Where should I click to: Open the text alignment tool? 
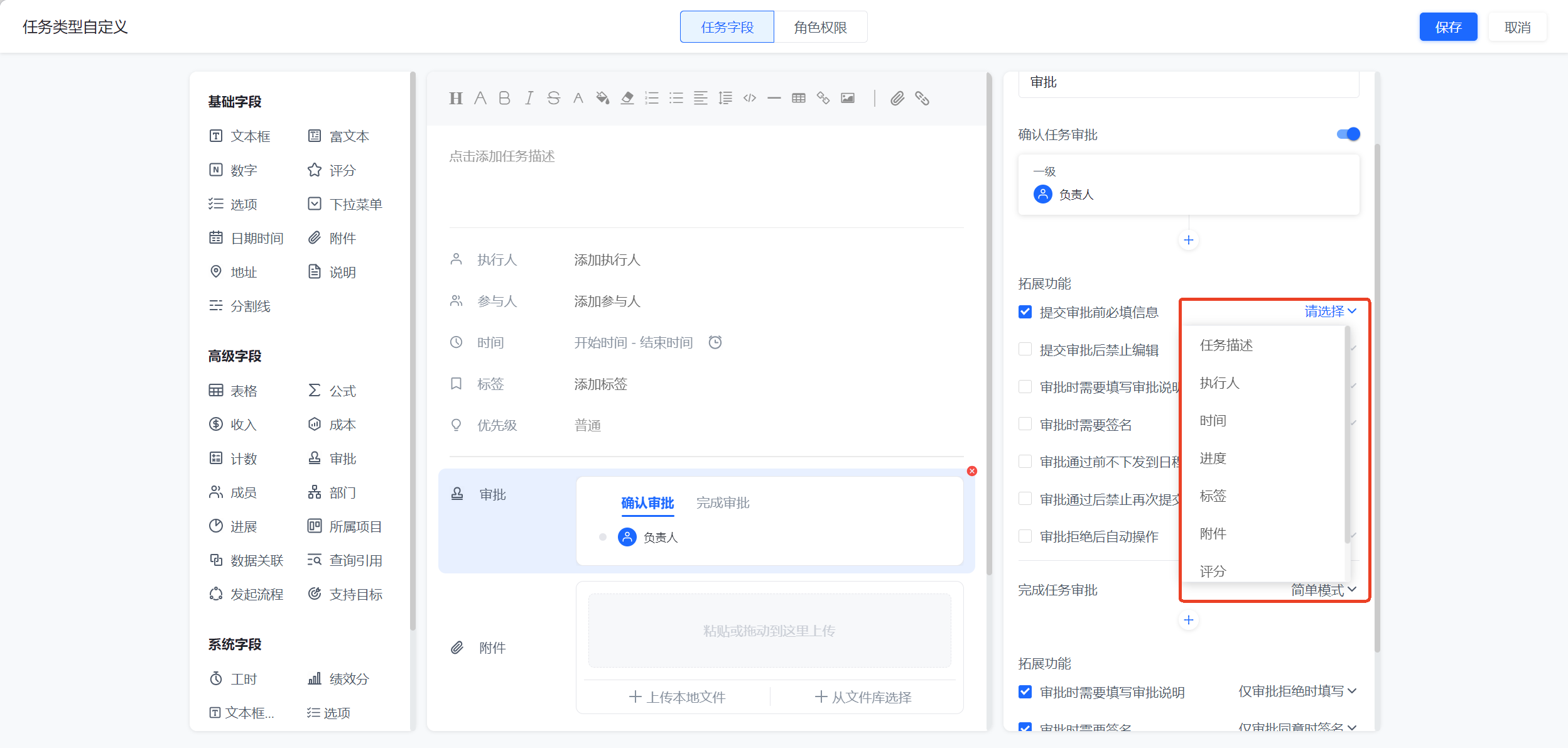click(x=701, y=98)
